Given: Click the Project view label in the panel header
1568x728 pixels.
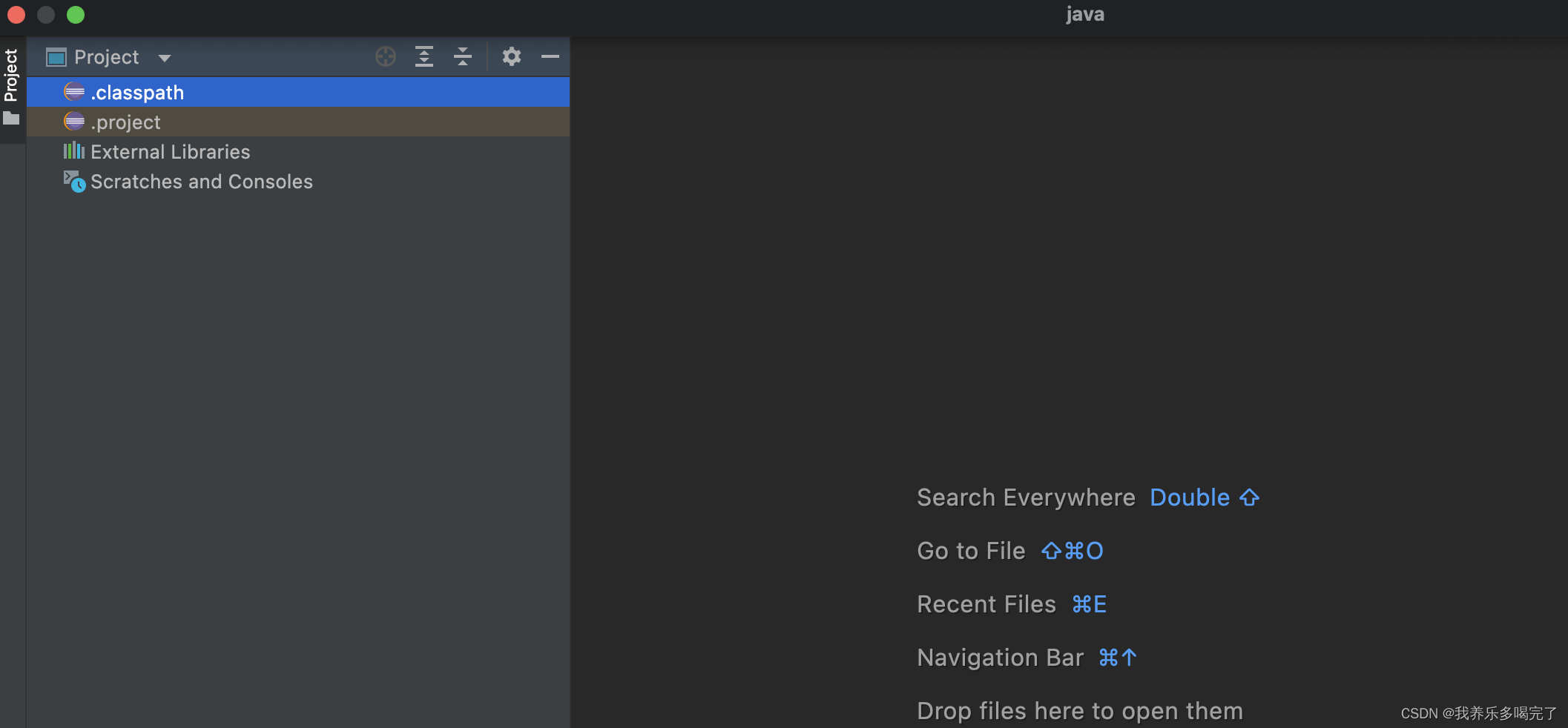Looking at the screenshot, I should [107, 57].
